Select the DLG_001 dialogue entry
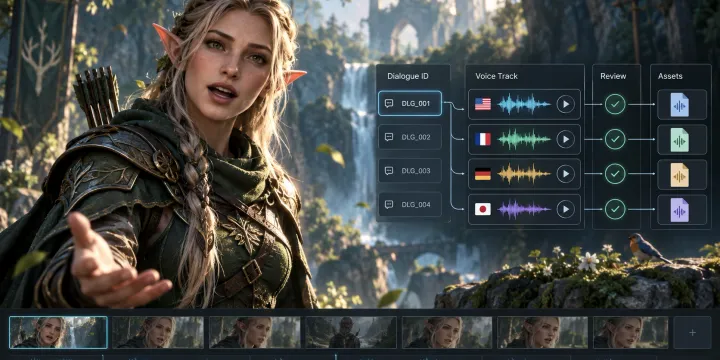 pos(410,103)
